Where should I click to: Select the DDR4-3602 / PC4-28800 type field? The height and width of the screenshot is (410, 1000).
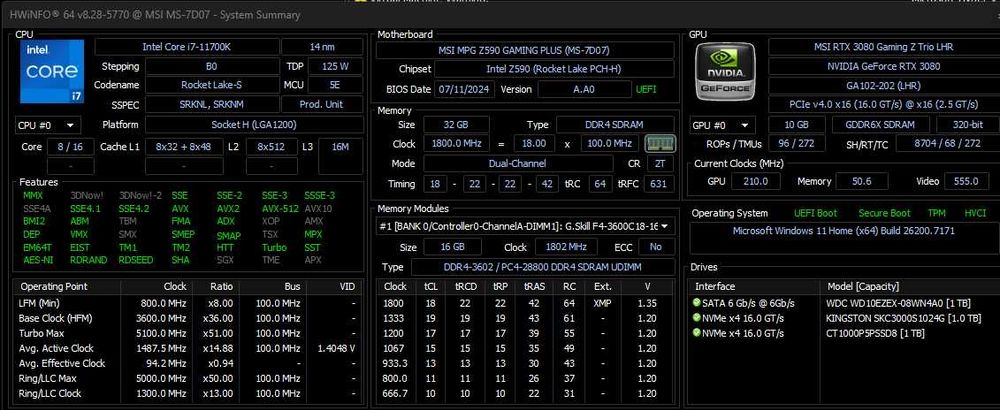click(x=543, y=267)
